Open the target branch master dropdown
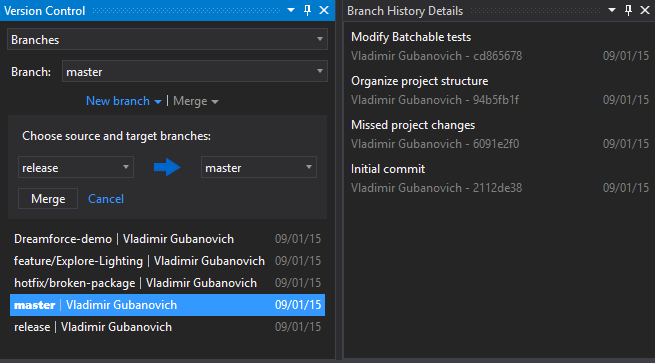Screen dimensions: 655x363 259,168
